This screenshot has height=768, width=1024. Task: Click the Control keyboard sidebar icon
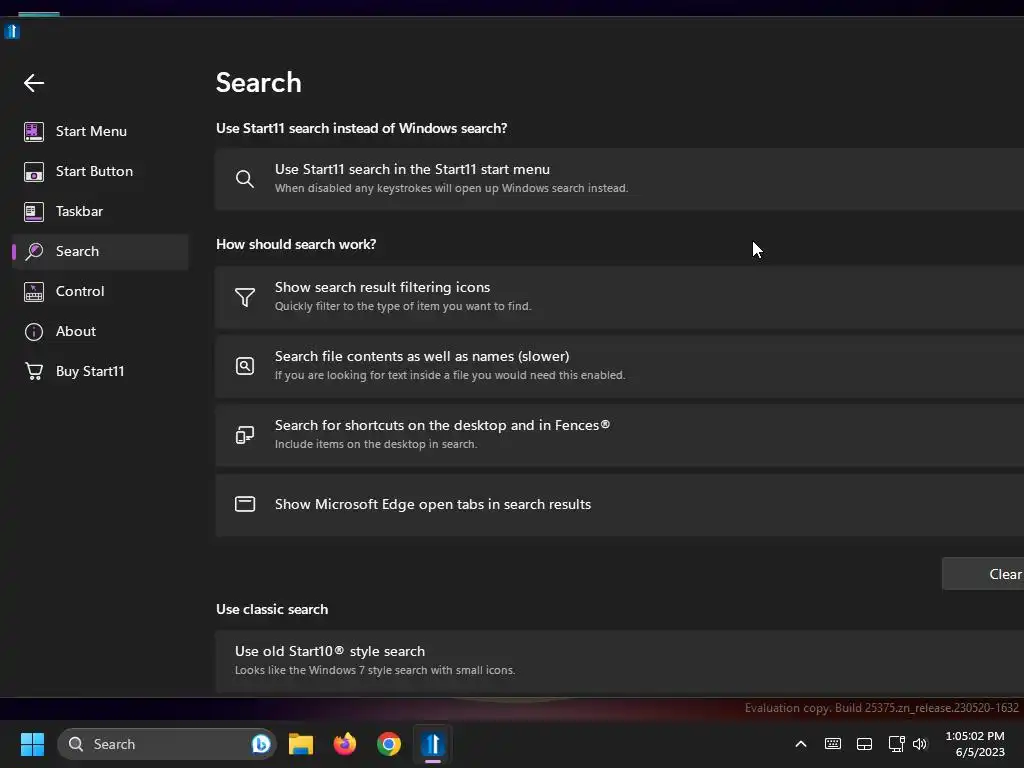(34, 291)
